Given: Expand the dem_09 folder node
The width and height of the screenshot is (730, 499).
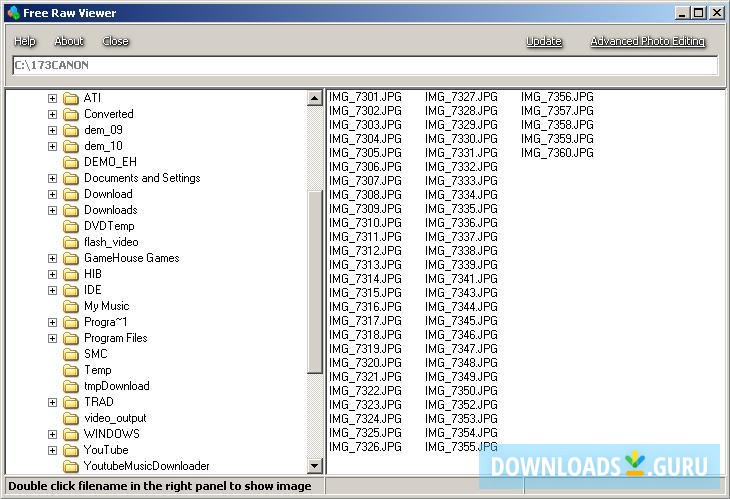Looking at the screenshot, I should click(53, 130).
